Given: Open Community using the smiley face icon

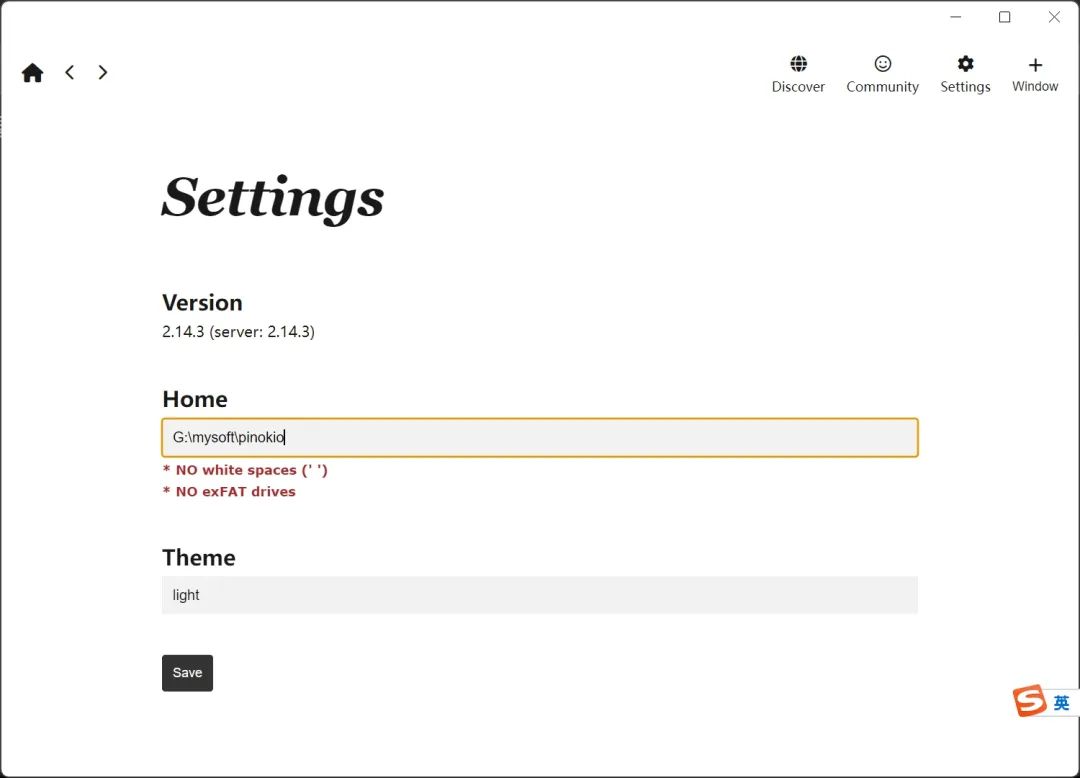Looking at the screenshot, I should coord(882,62).
